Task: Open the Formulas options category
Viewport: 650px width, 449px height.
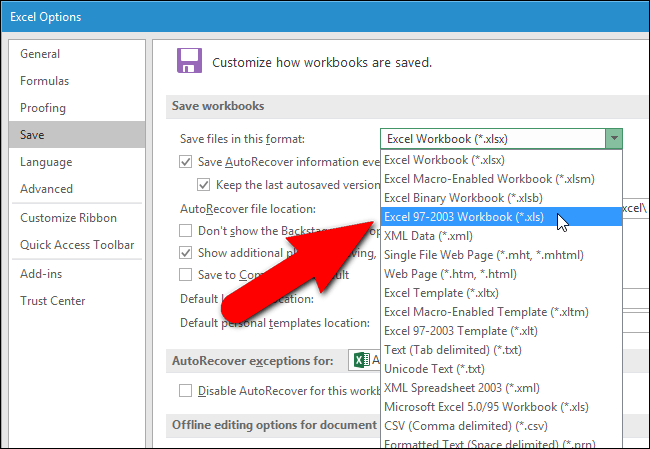Action: point(77,81)
